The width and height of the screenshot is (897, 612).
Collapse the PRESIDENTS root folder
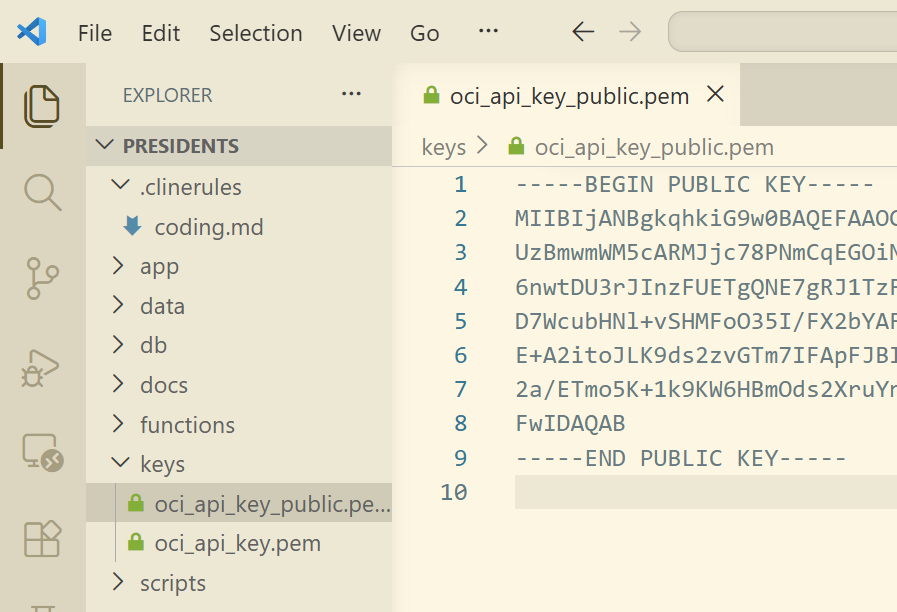[105, 146]
